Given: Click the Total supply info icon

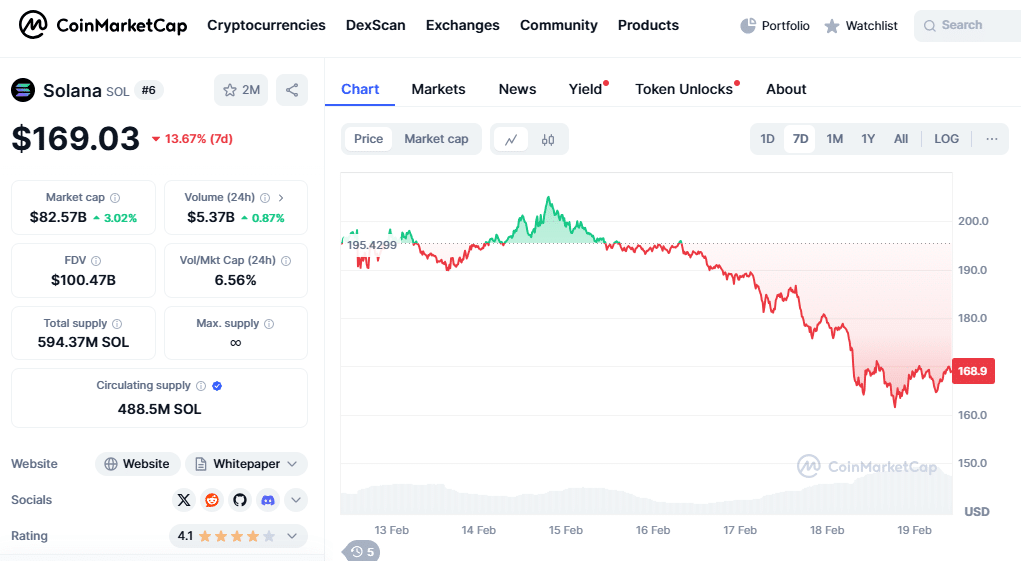Looking at the screenshot, I should (117, 324).
